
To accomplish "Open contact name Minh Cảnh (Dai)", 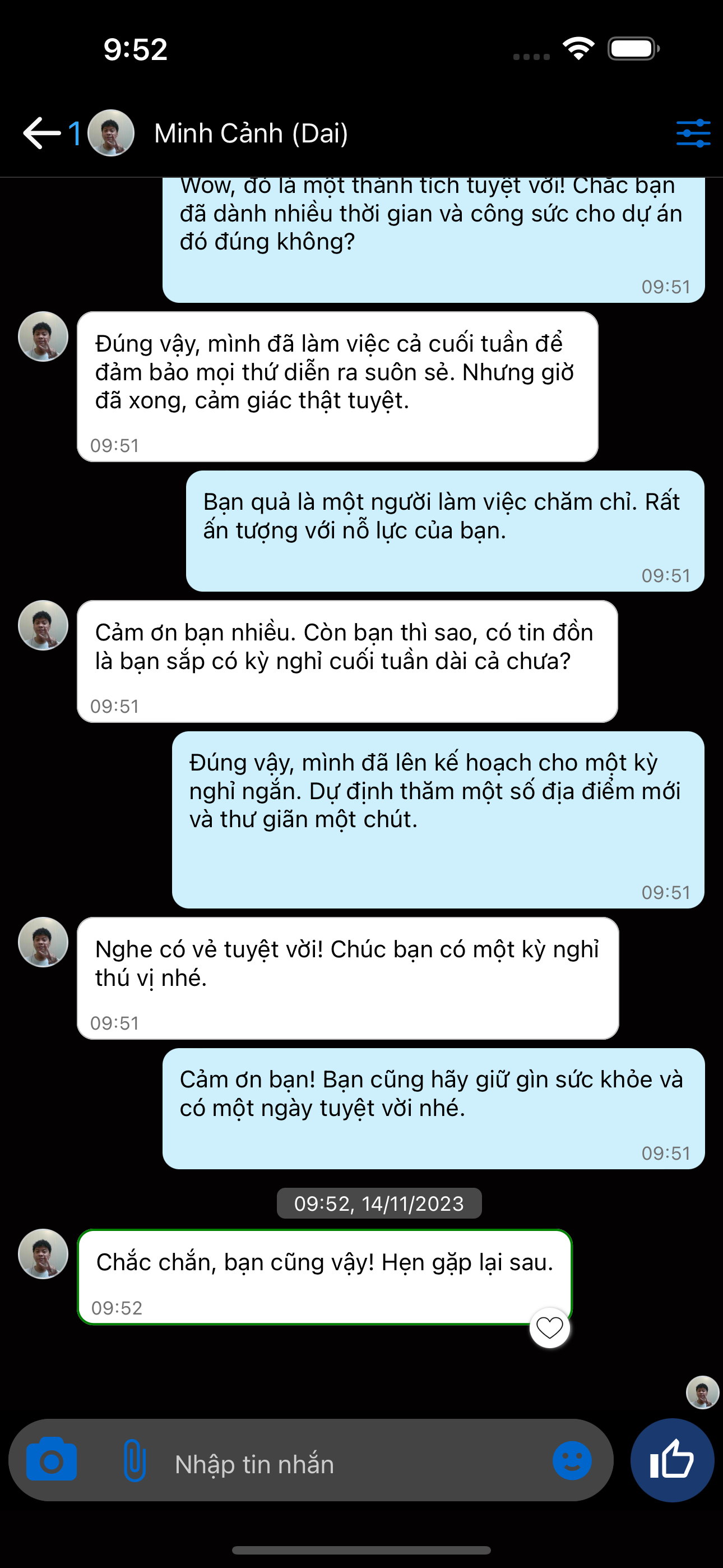I will coord(251,133).
